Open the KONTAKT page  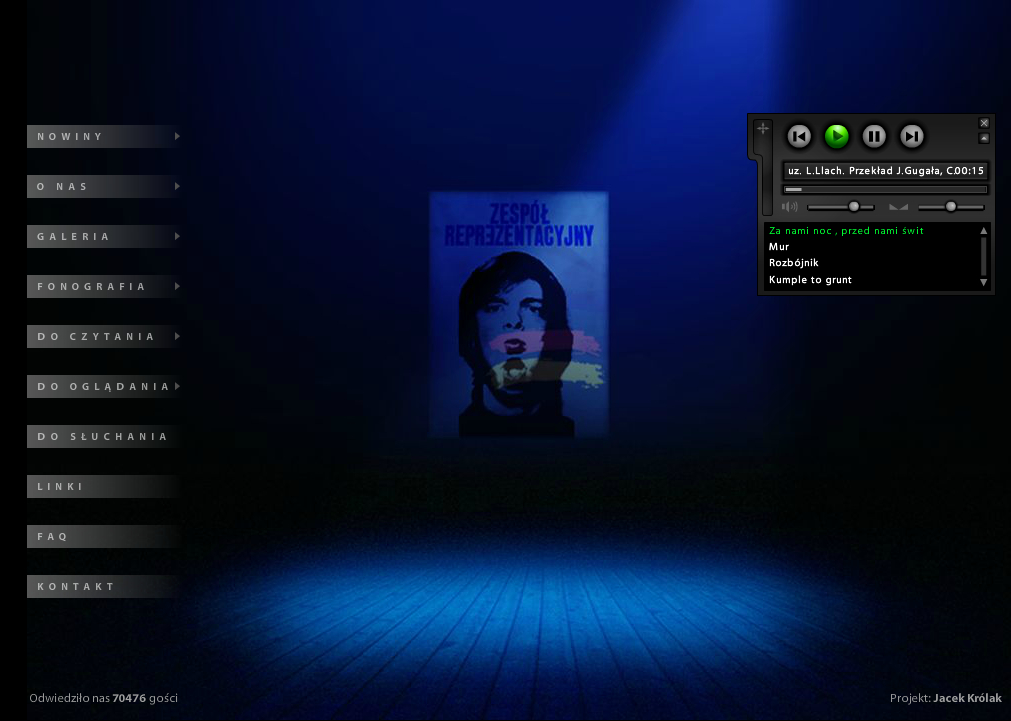point(103,586)
